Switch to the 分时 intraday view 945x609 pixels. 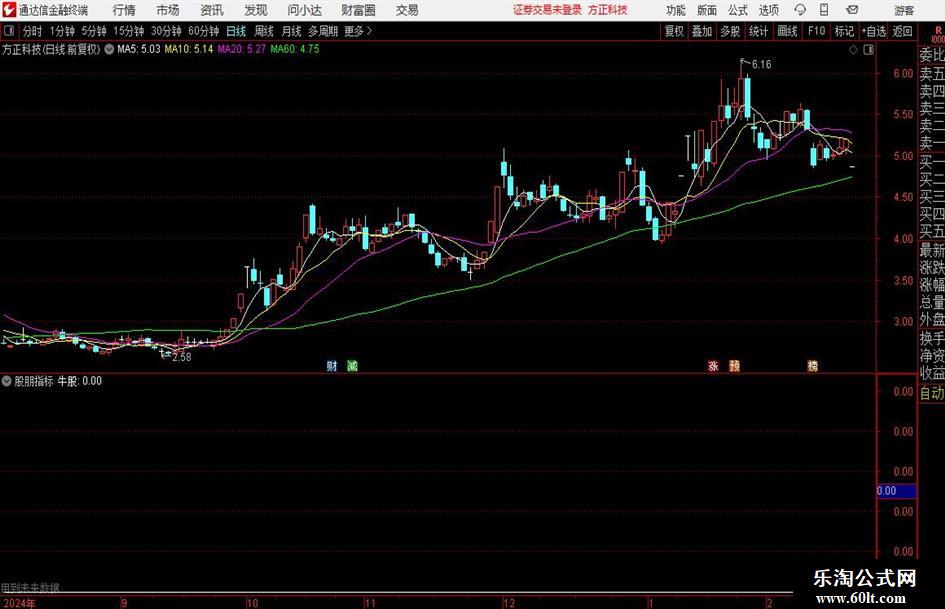click(33, 31)
